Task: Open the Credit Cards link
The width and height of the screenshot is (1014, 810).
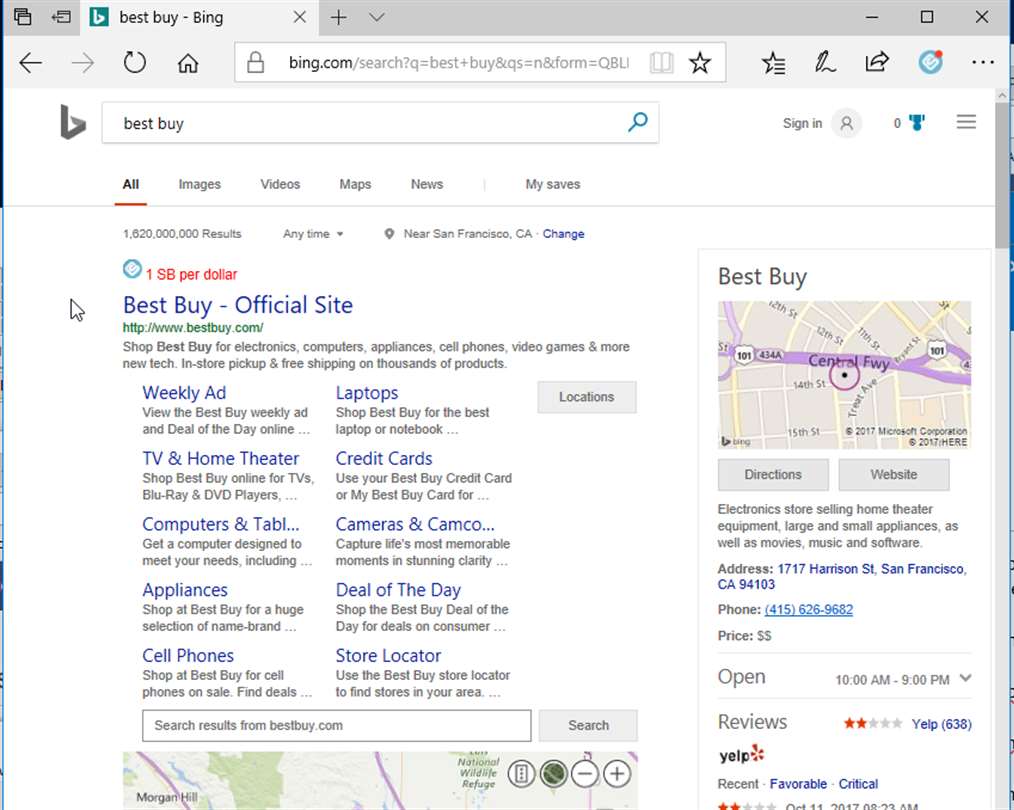Action: tap(383, 458)
